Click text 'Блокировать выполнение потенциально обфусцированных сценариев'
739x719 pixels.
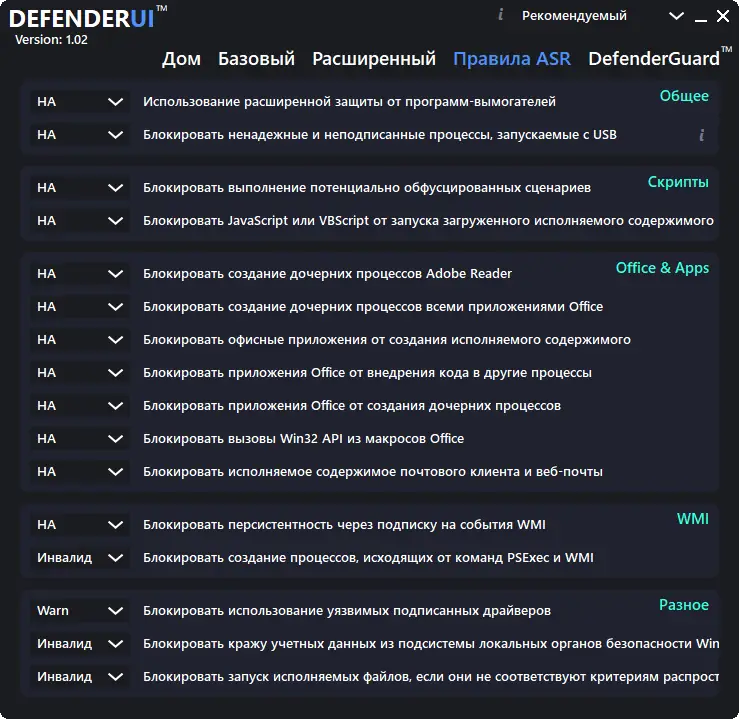pyautogui.click(x=367, y=188)
